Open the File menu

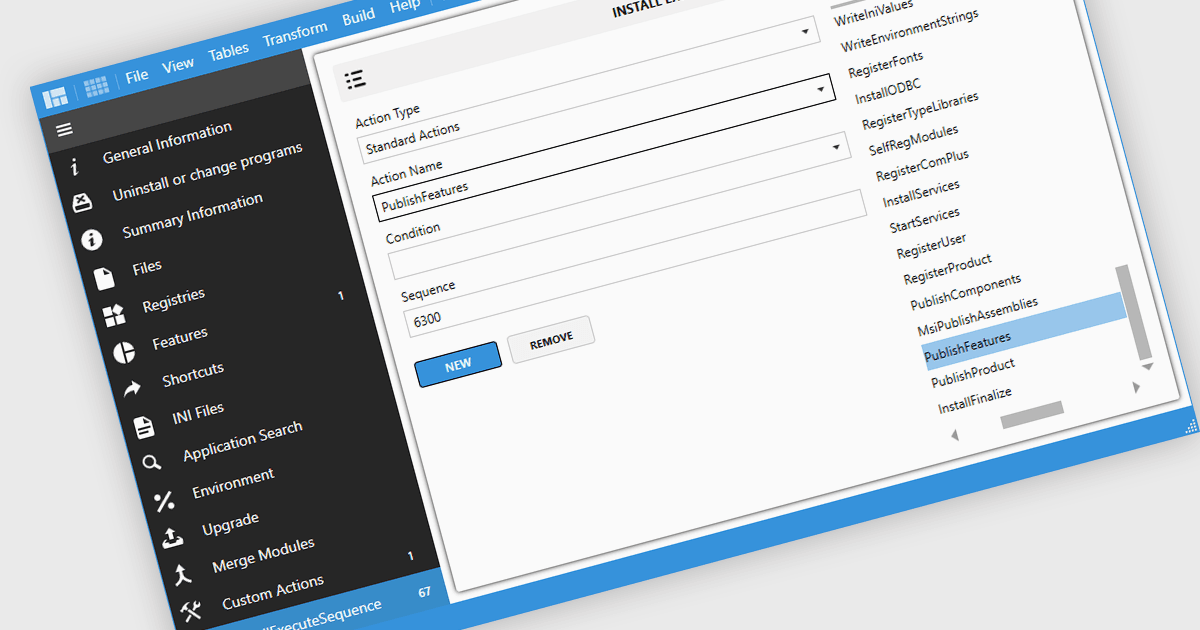tap(137, 75)
